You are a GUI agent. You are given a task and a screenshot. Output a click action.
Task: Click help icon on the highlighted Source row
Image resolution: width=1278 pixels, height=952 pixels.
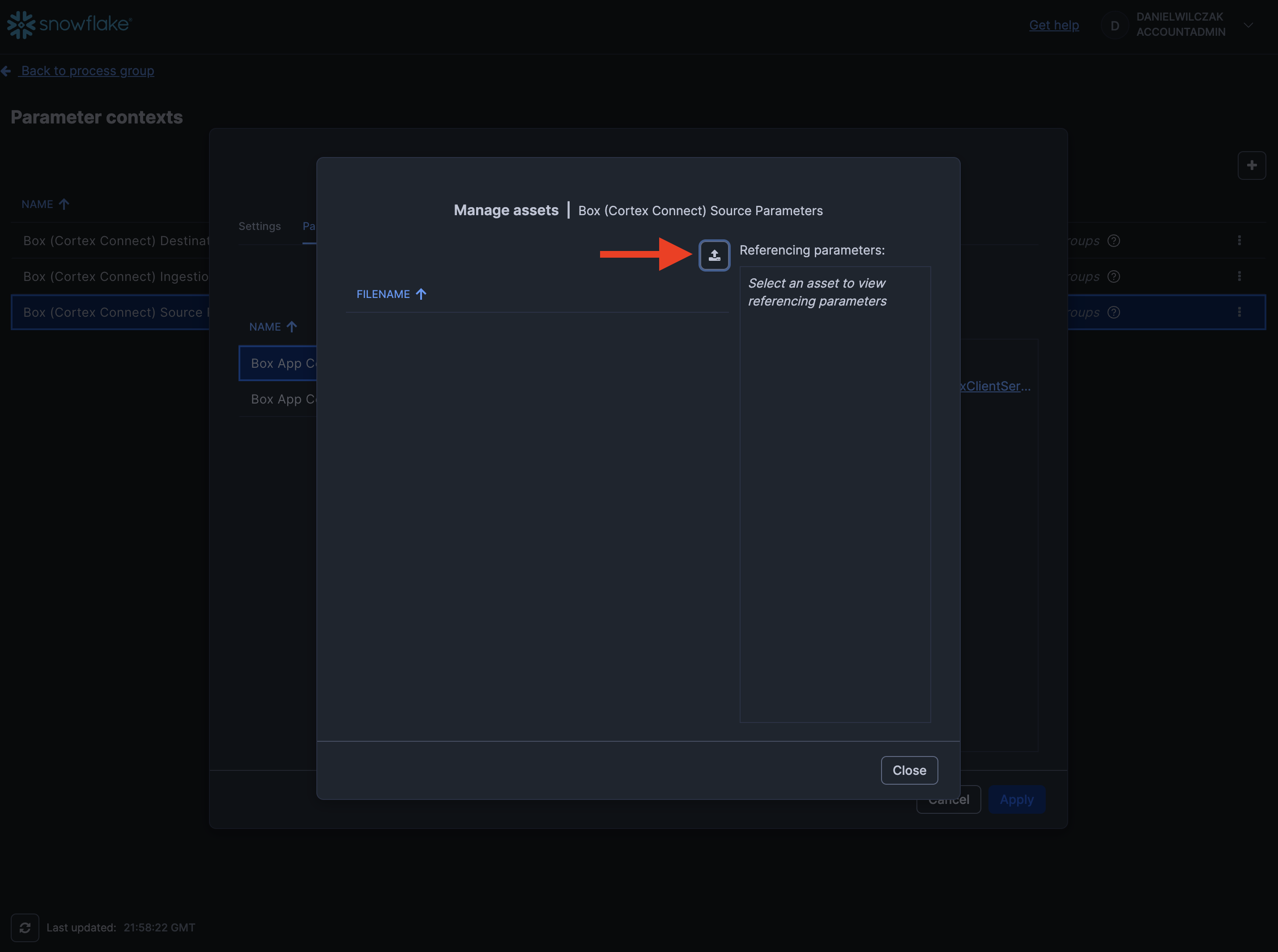tap(1114, 312)
